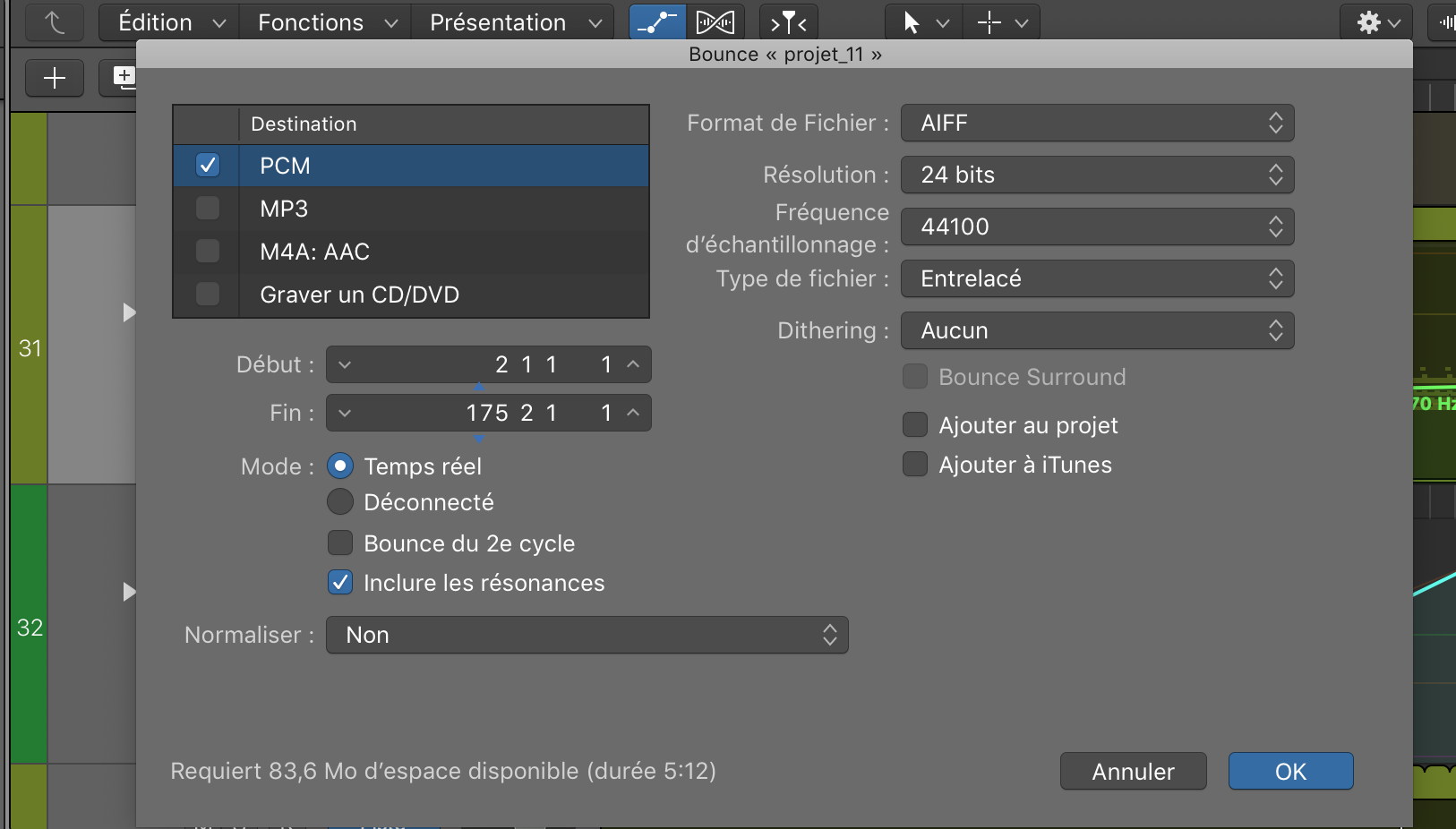Image resolution: width=1456 pixels, height=829 pixels.
Task: Click the plus button to add a track
Action: coord(55,78)
